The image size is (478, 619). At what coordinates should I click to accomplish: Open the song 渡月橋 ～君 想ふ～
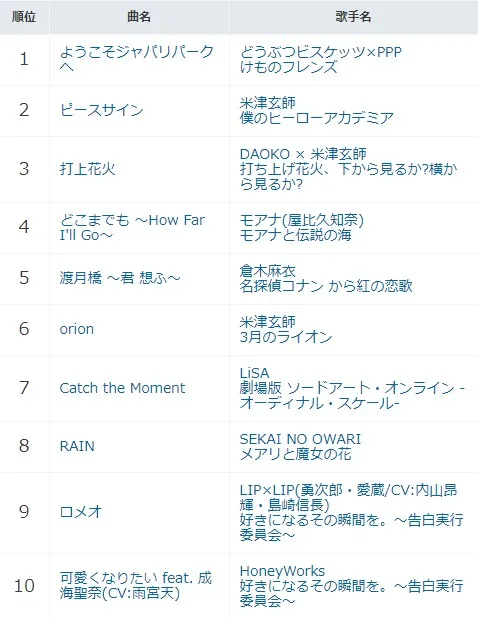coord(120,278)
